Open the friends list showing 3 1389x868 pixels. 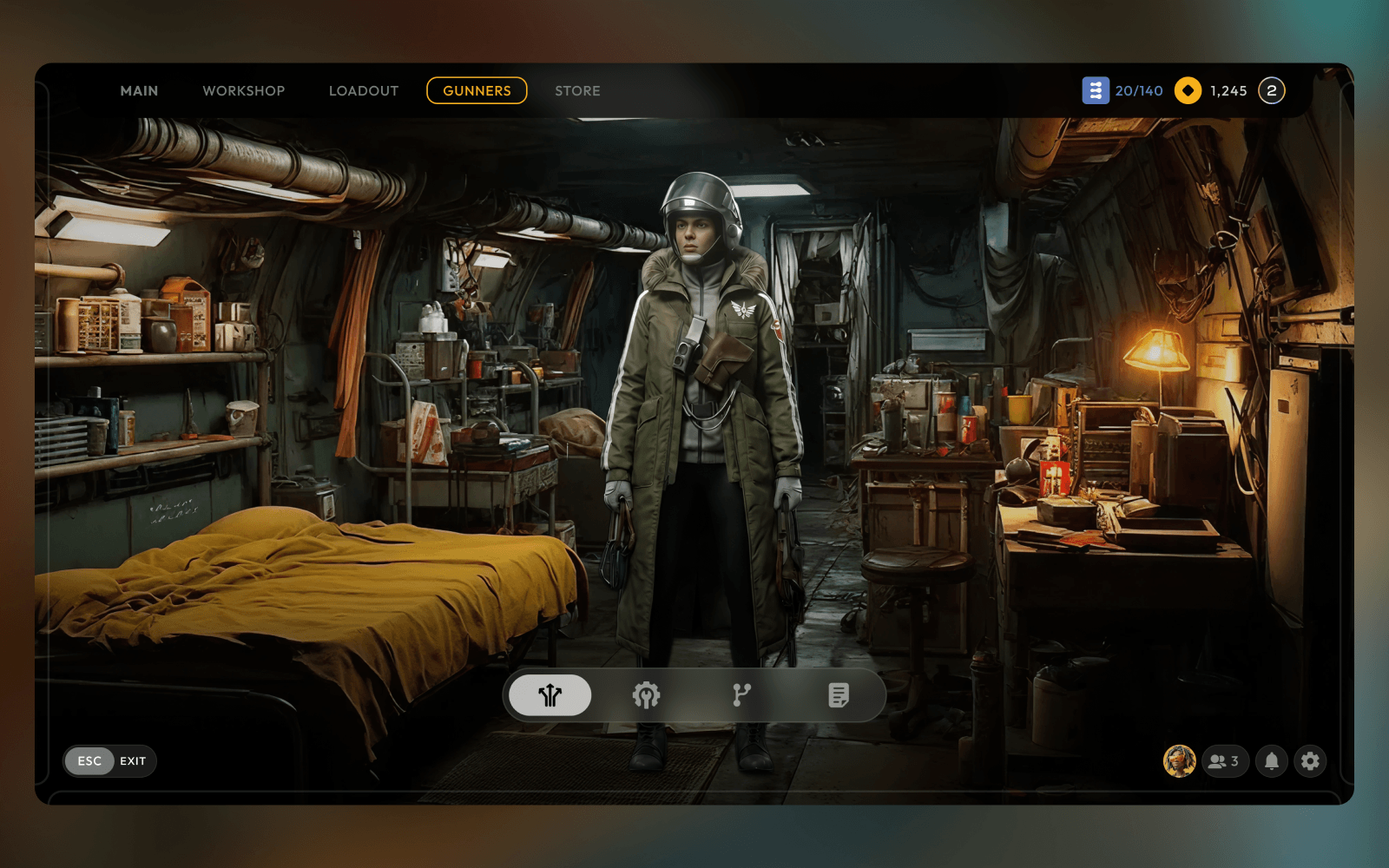click(x=1224, y=761)
